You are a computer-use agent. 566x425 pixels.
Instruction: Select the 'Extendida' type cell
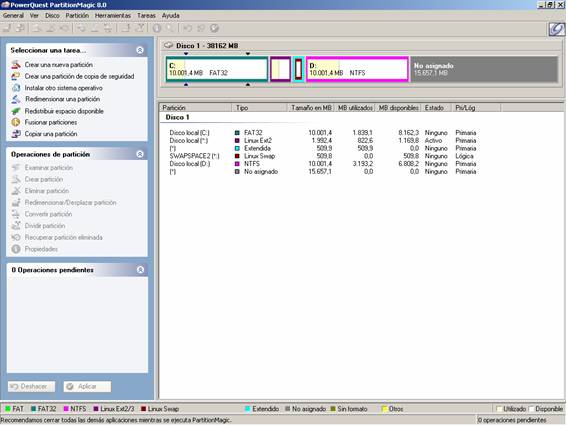point(257,148)
